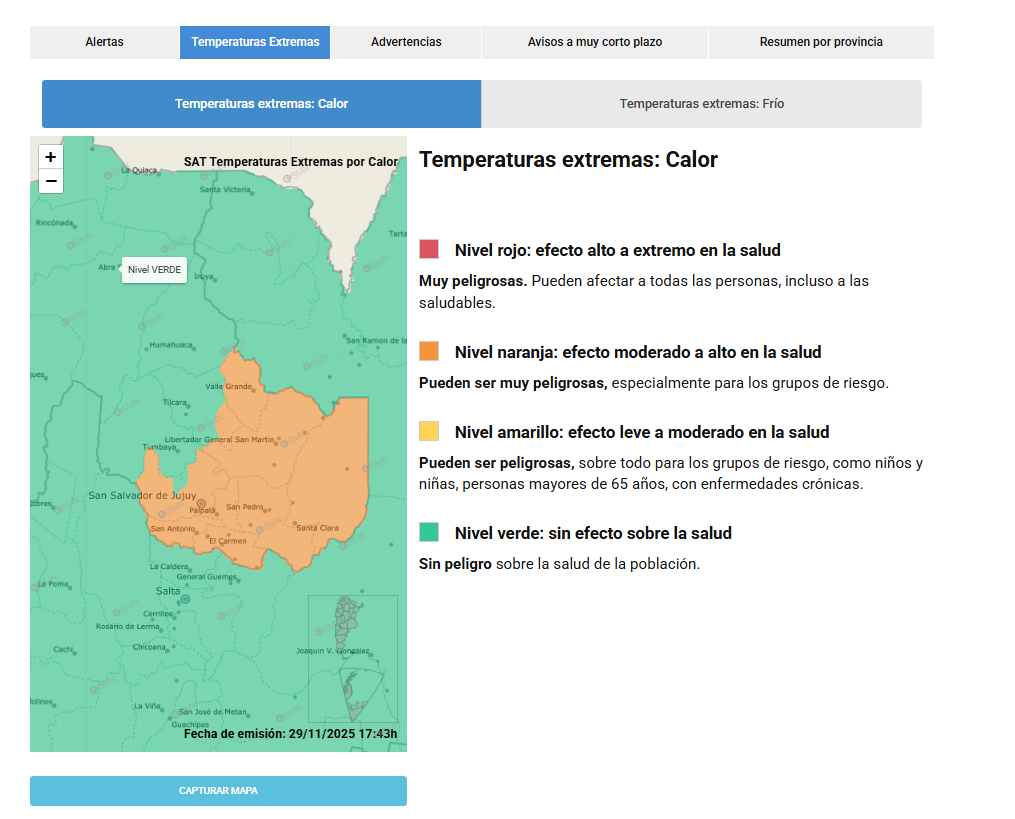1015x819 pixels.
Task: Click the yellow level color swatch
Action: click(x=429, y=431)
